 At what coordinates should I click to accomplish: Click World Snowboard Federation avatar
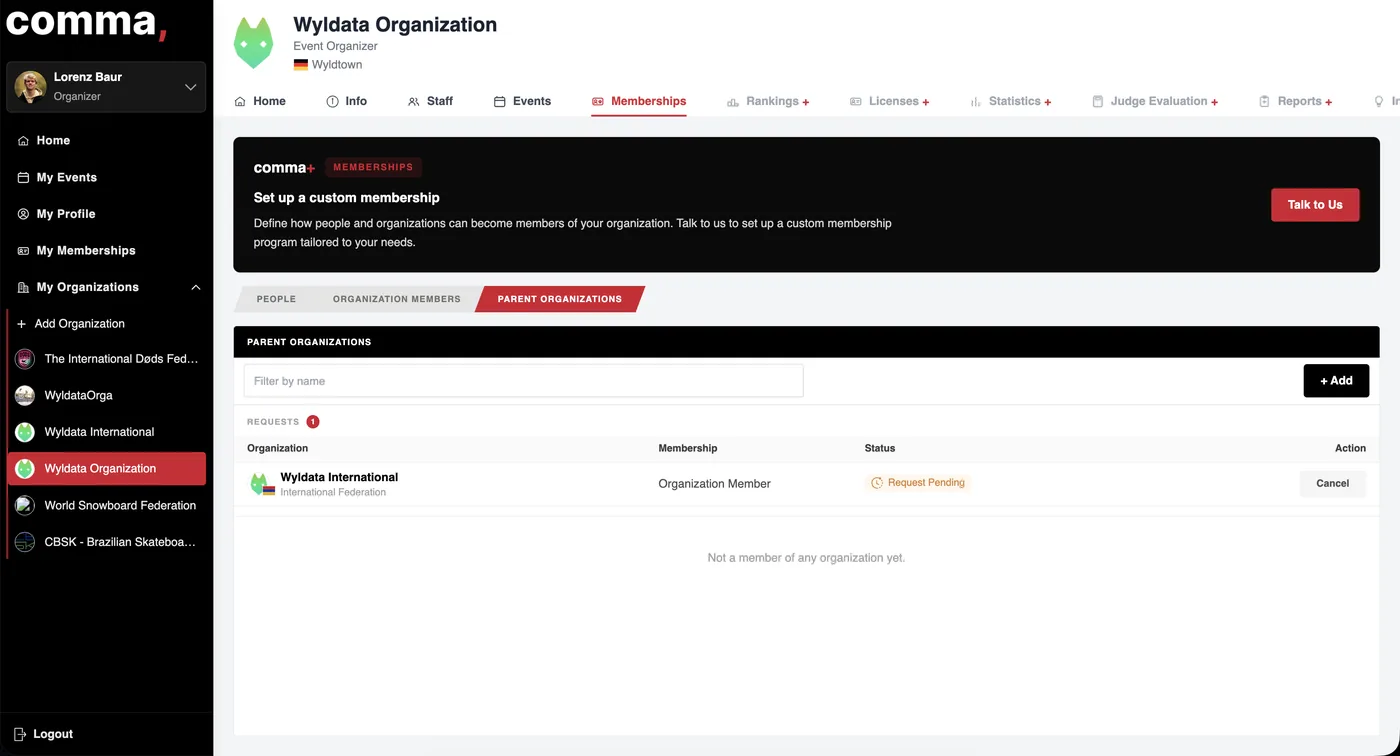pos(25,505)
